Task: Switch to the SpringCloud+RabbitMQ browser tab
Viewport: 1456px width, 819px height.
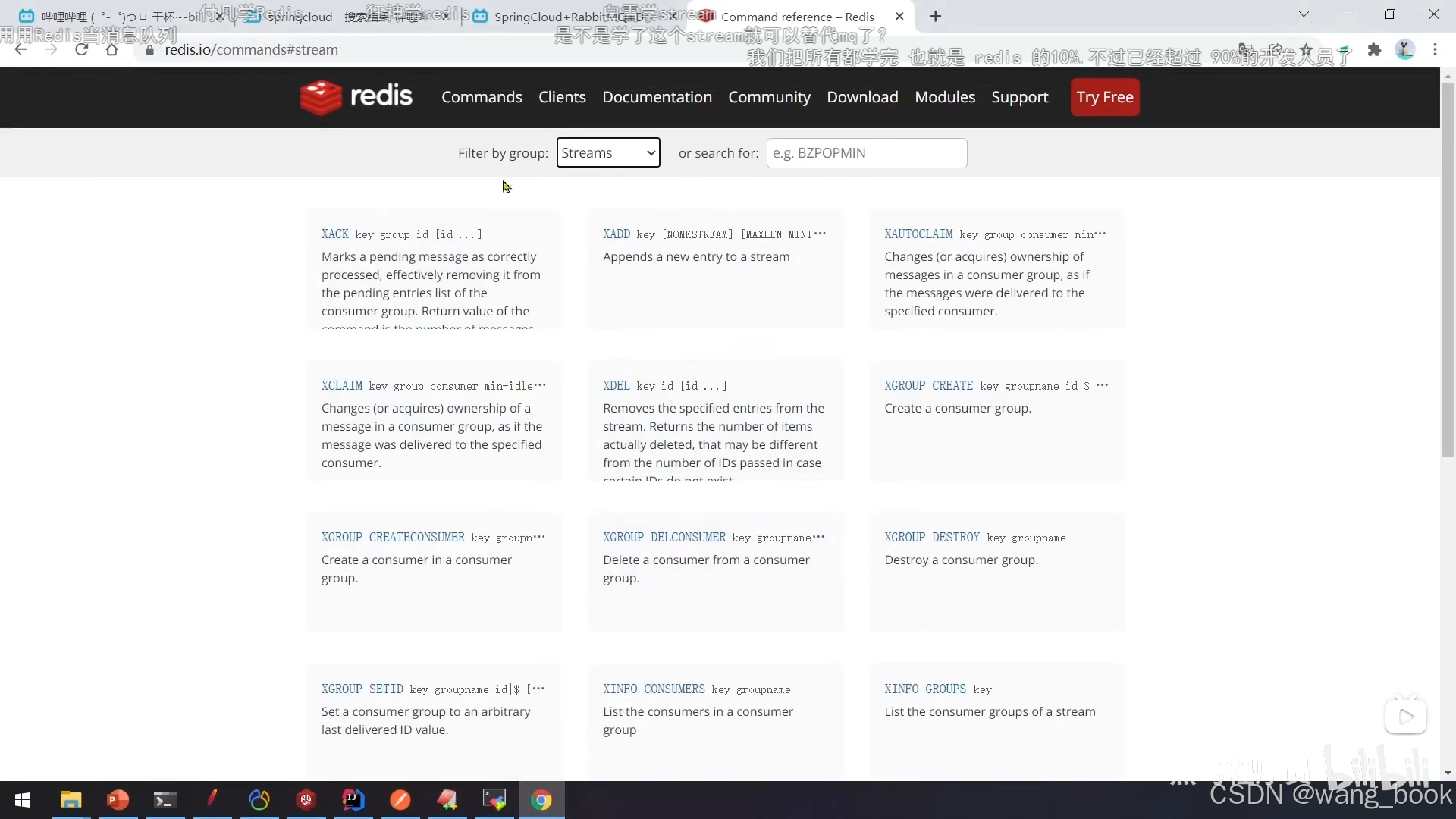Action: coord(573,16)
